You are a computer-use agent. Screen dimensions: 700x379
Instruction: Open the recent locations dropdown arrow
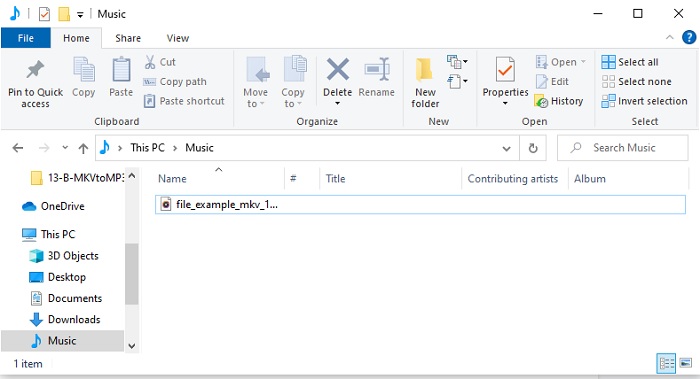coord(65,147)
